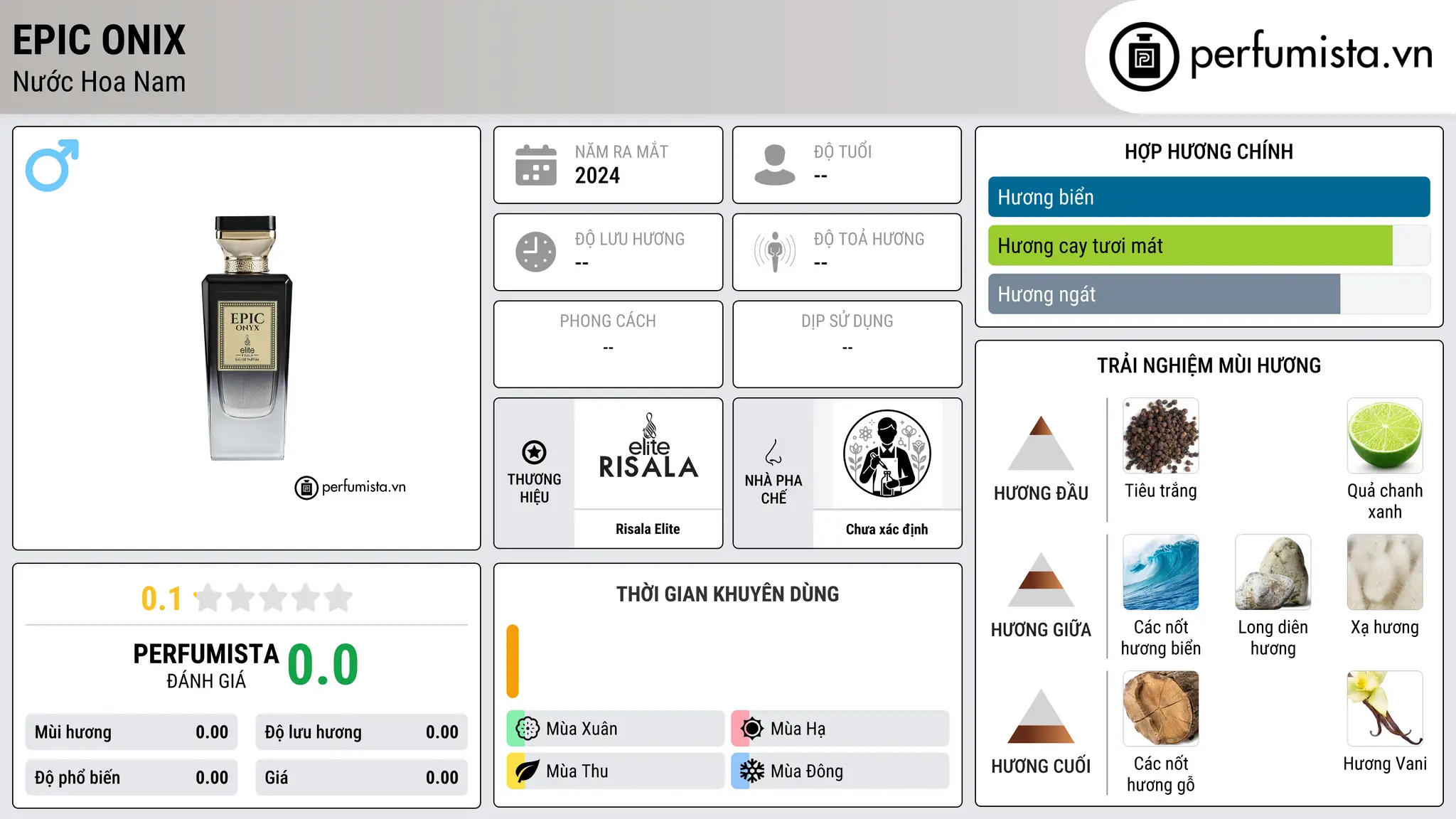Open the Tiêu trắng pepper note image

point(1161,436)
